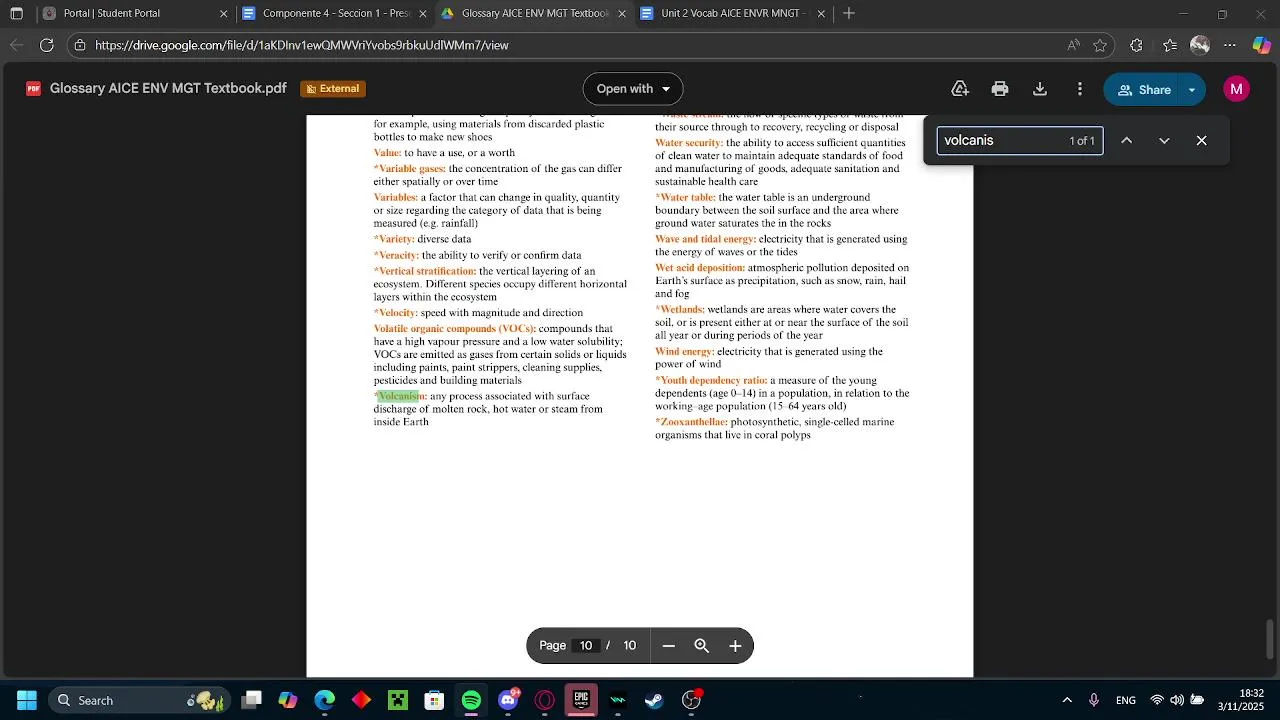View site information lock icon
Screen dimensions: 1280x720
[80, 45]
